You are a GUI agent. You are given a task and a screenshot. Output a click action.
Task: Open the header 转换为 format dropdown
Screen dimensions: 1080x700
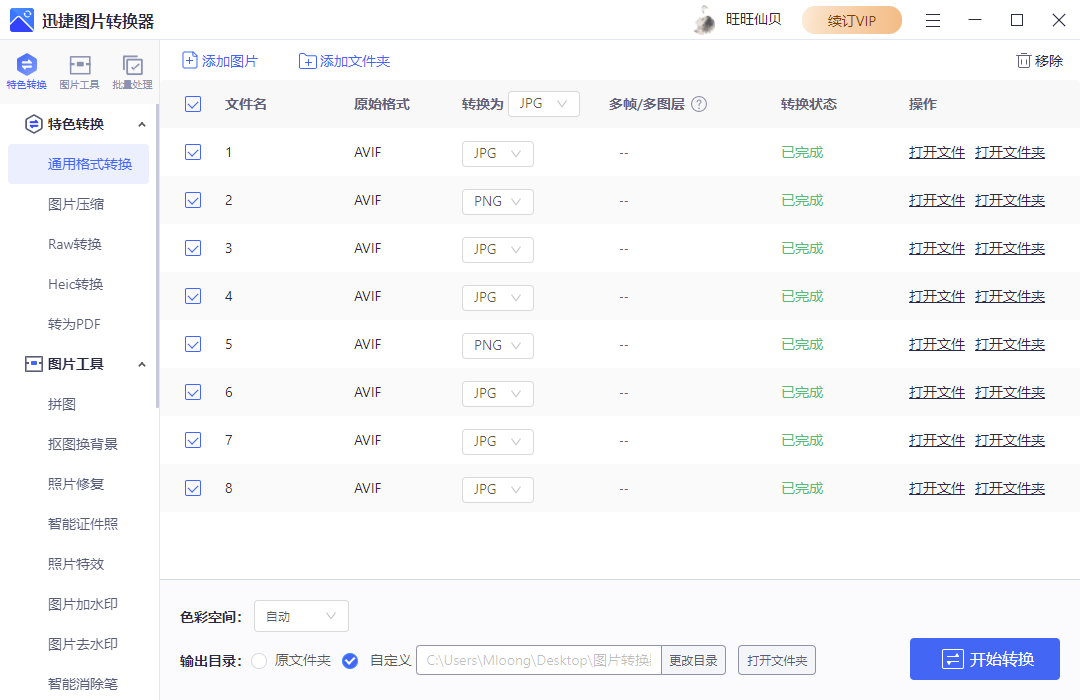pos(544,103)
